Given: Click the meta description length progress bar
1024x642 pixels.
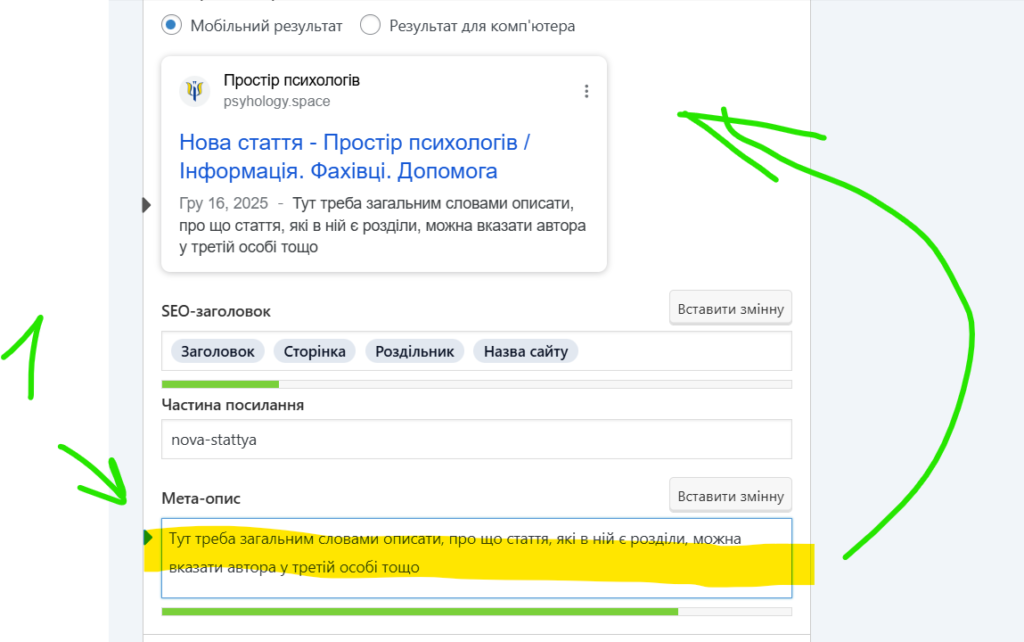Looking at the screenshot, I should [476, 611].
